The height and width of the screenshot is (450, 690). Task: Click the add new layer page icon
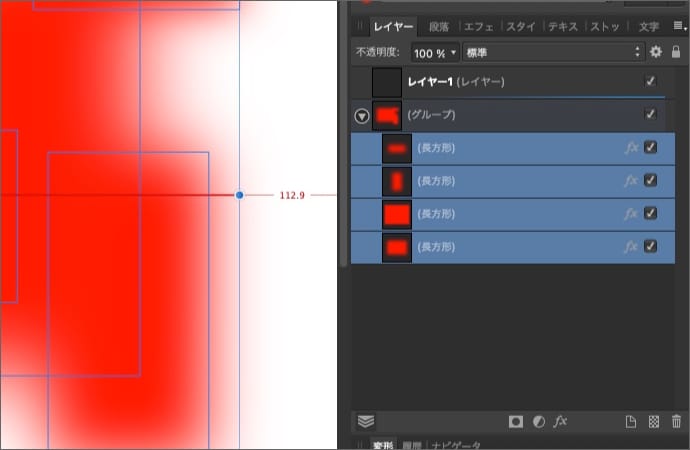coord(631,422)
